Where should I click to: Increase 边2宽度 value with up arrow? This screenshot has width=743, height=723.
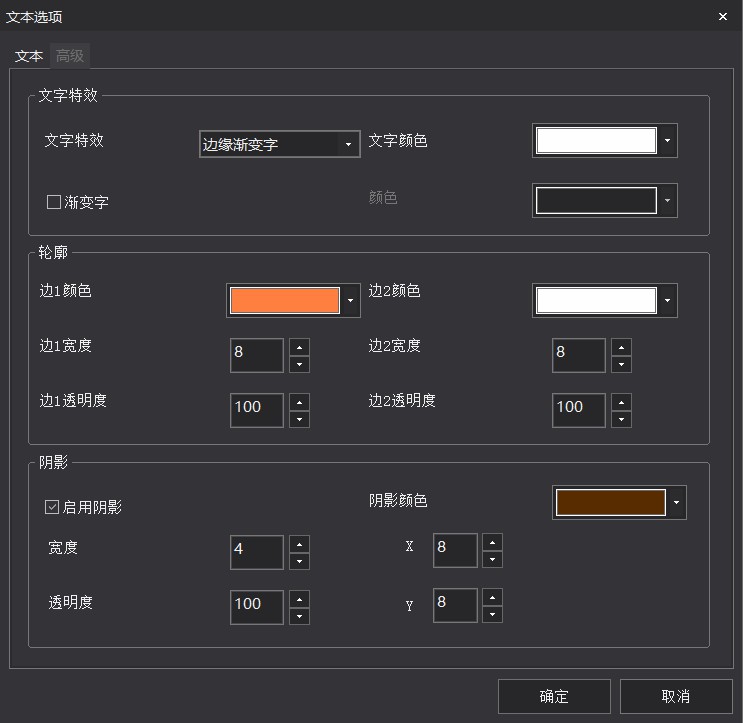click(x=621, y=347)
